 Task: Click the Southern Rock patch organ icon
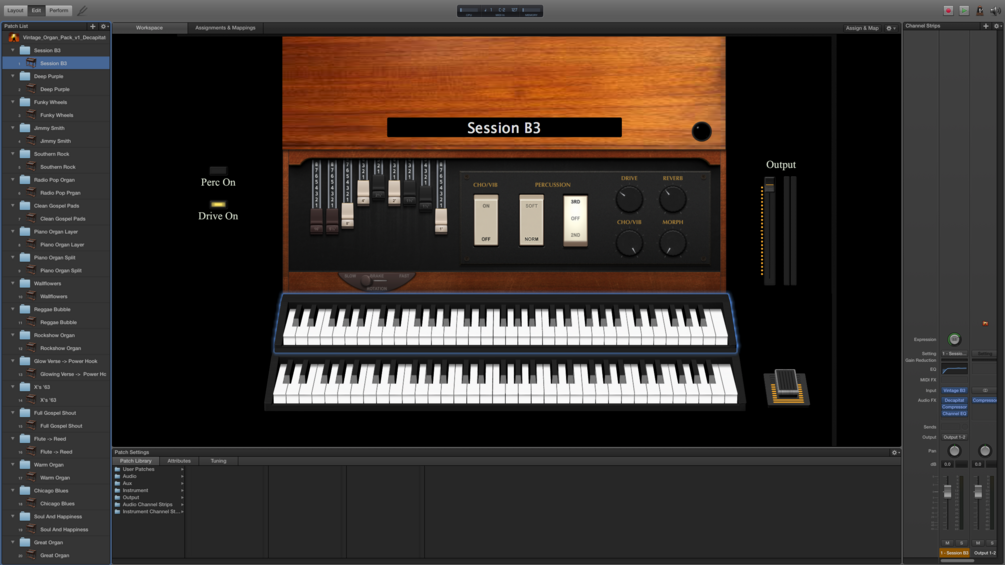31,167
